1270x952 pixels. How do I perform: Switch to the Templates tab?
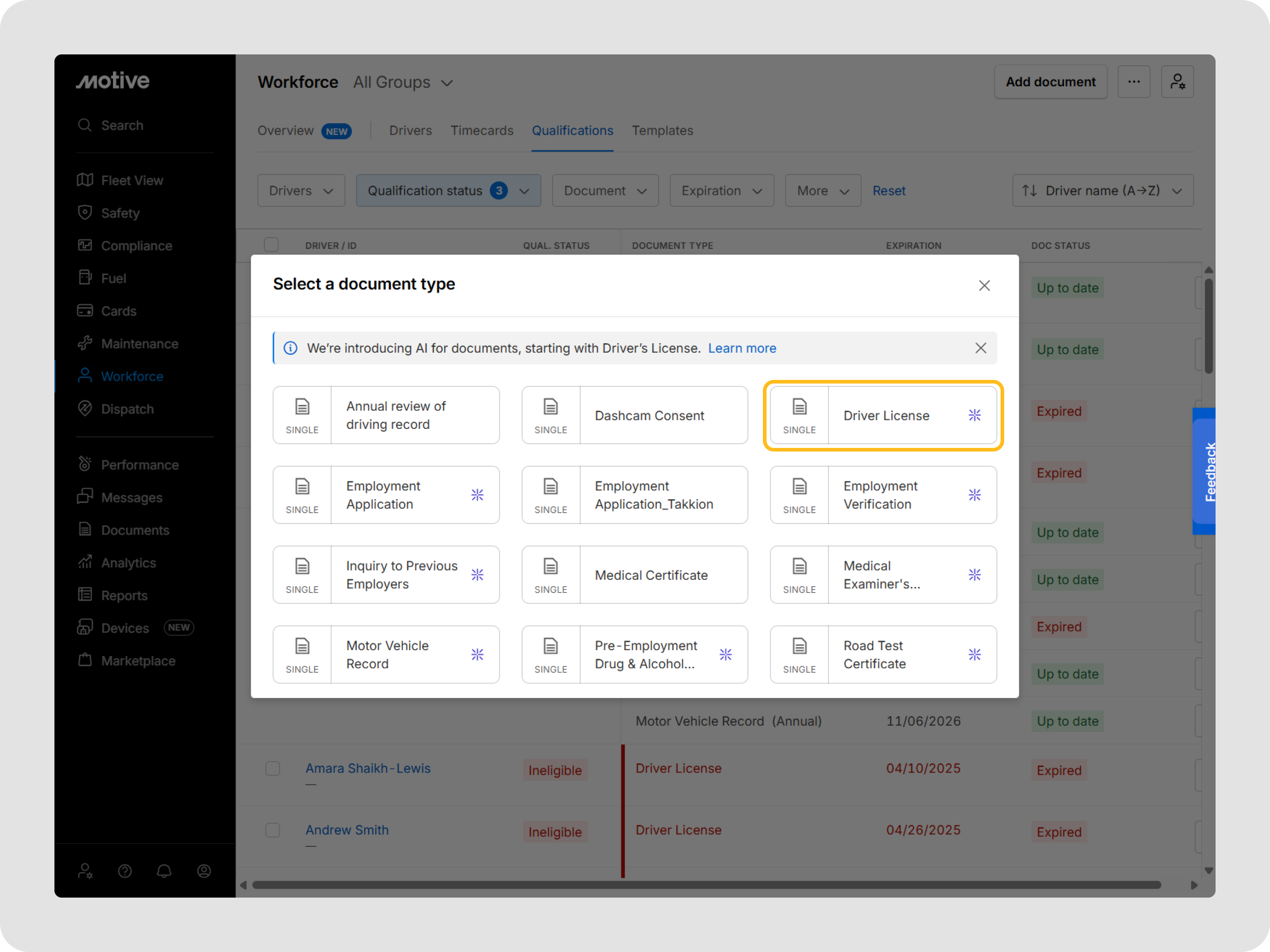662,131
